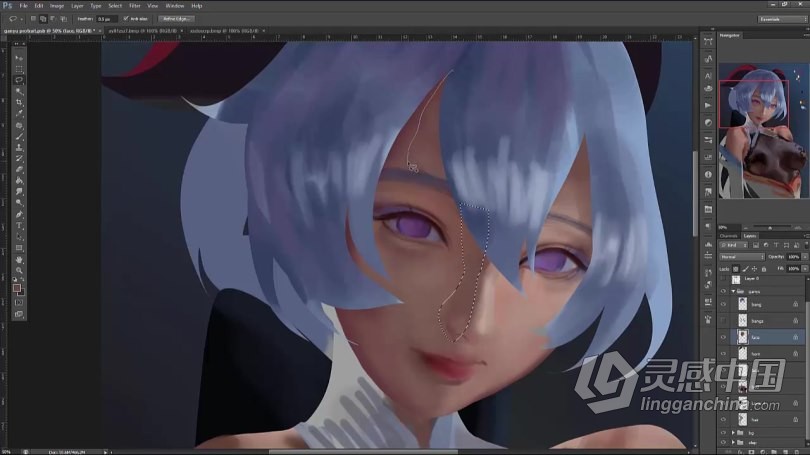This screenshot has height=455, width=810.
Task: Toggle visibility of bg group
Action: [723, 433]
